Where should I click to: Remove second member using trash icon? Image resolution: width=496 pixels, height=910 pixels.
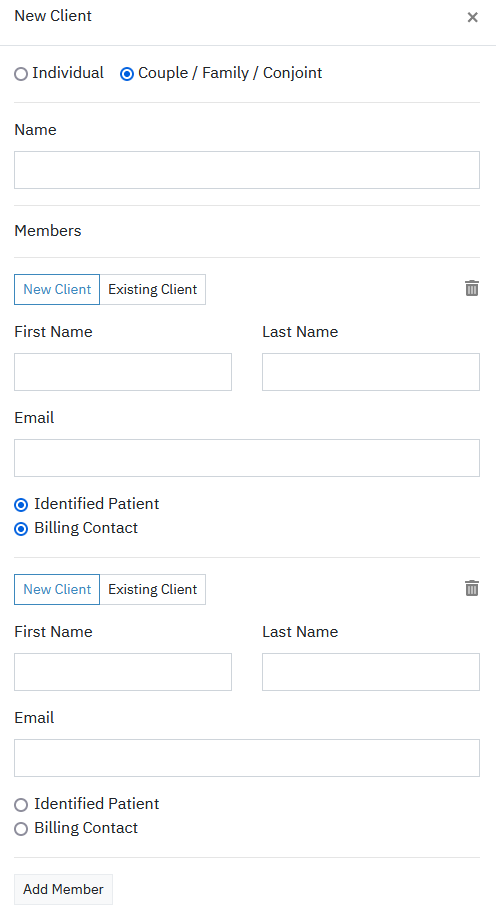point(472,588)
